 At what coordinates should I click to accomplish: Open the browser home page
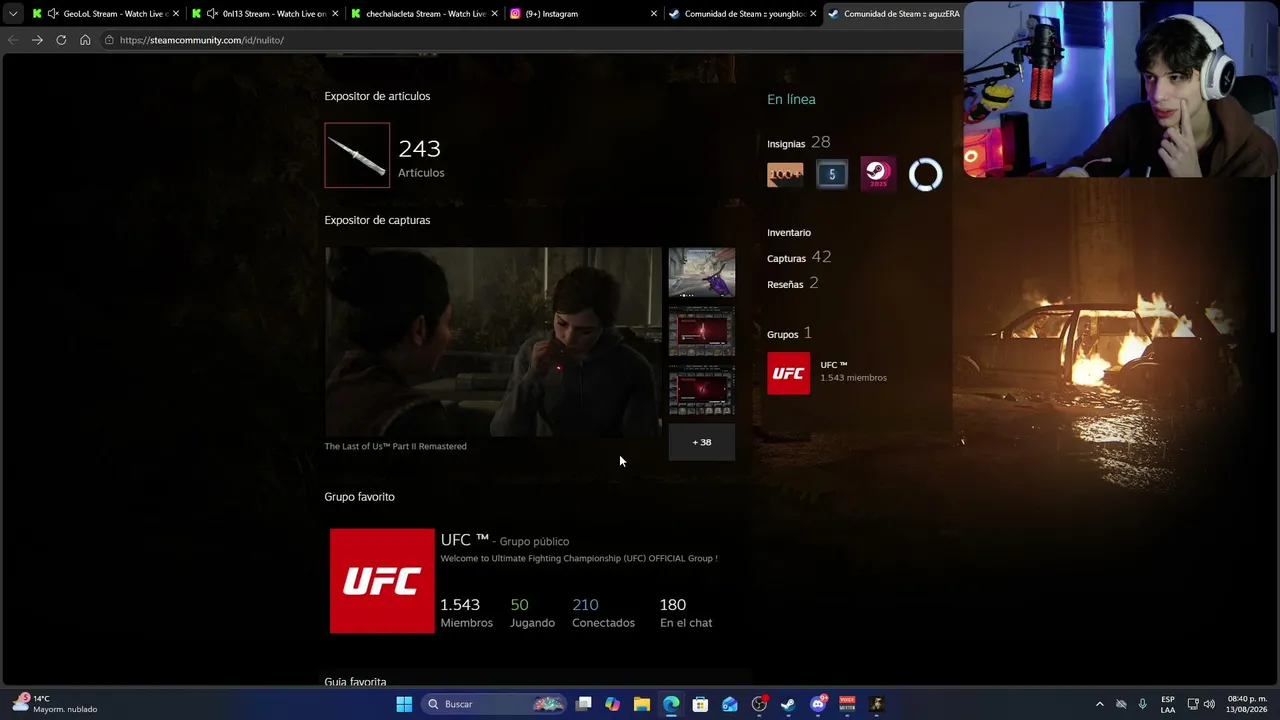[x=85, y=40]
